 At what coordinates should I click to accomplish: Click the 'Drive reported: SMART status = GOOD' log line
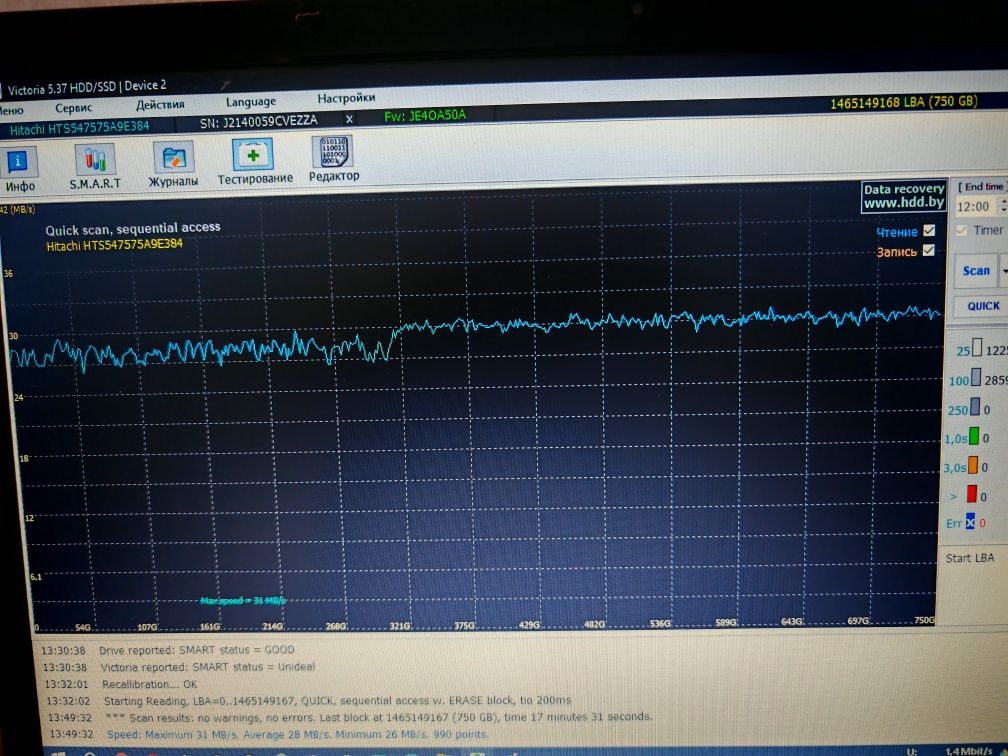[x=196, y=650]
